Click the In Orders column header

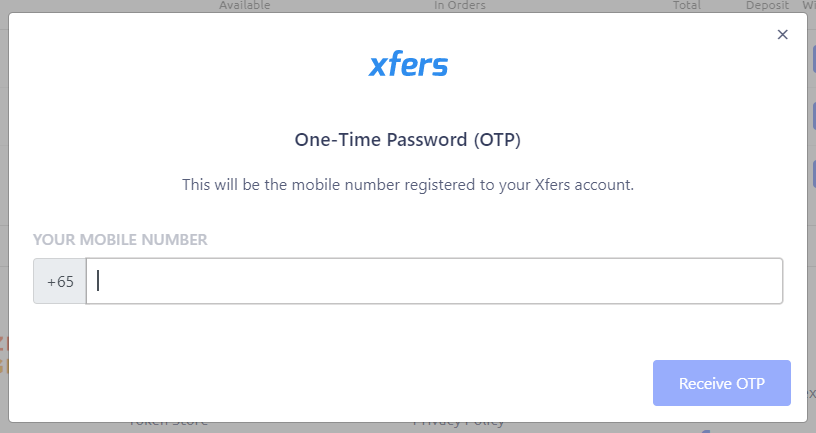pyautogui.click(x=460, y=5)
